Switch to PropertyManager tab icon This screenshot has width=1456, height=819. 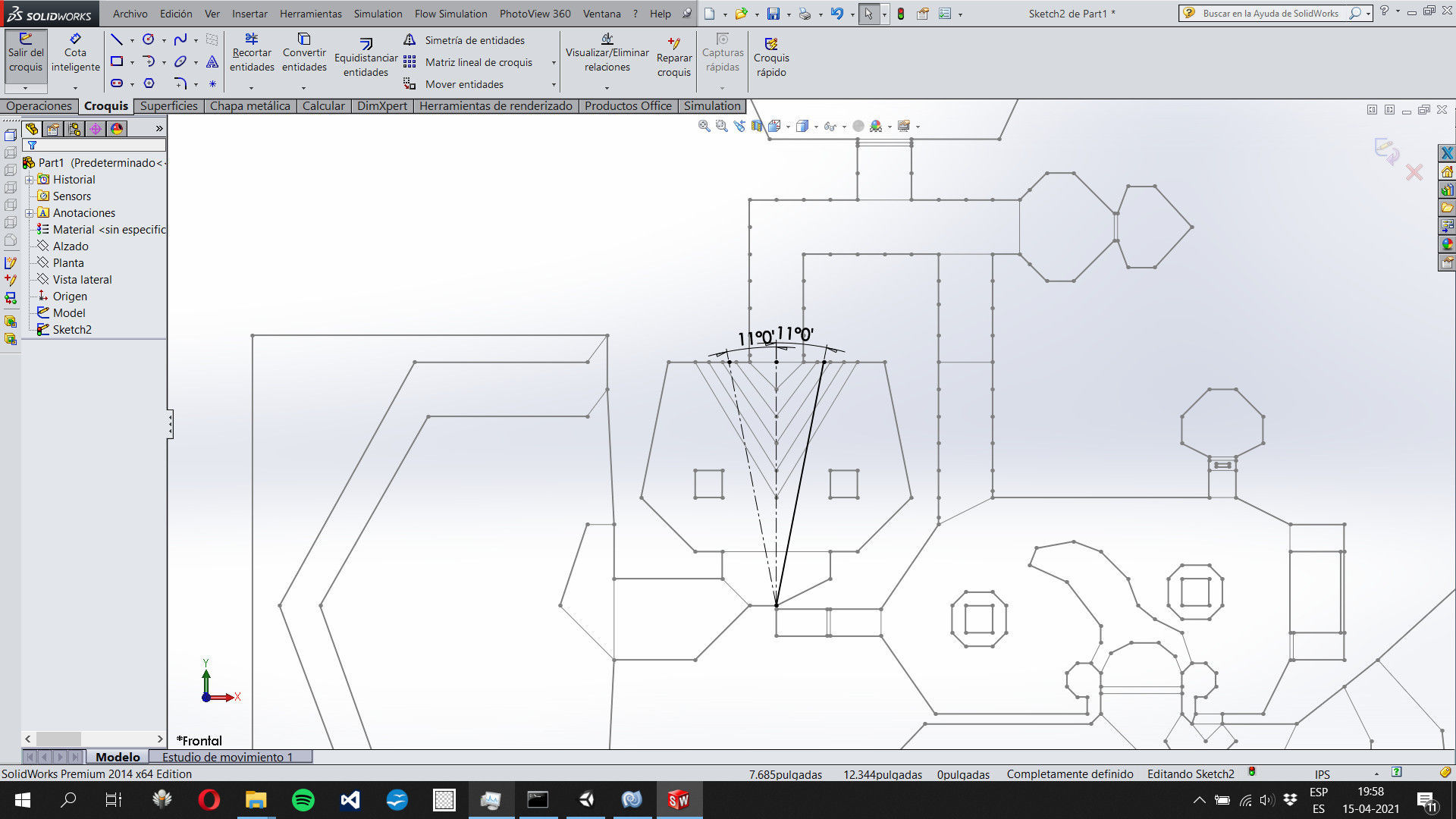53,129
